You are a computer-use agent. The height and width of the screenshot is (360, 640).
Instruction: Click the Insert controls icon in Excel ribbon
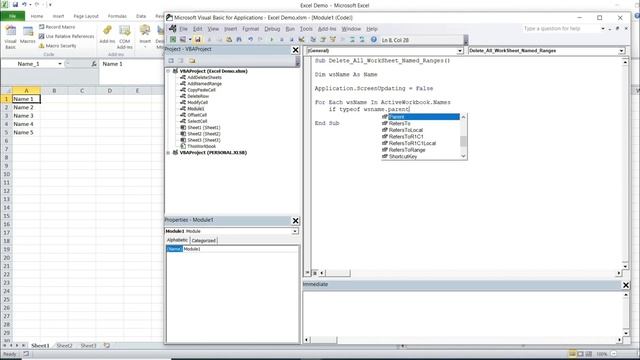click(x=145, y=36)
